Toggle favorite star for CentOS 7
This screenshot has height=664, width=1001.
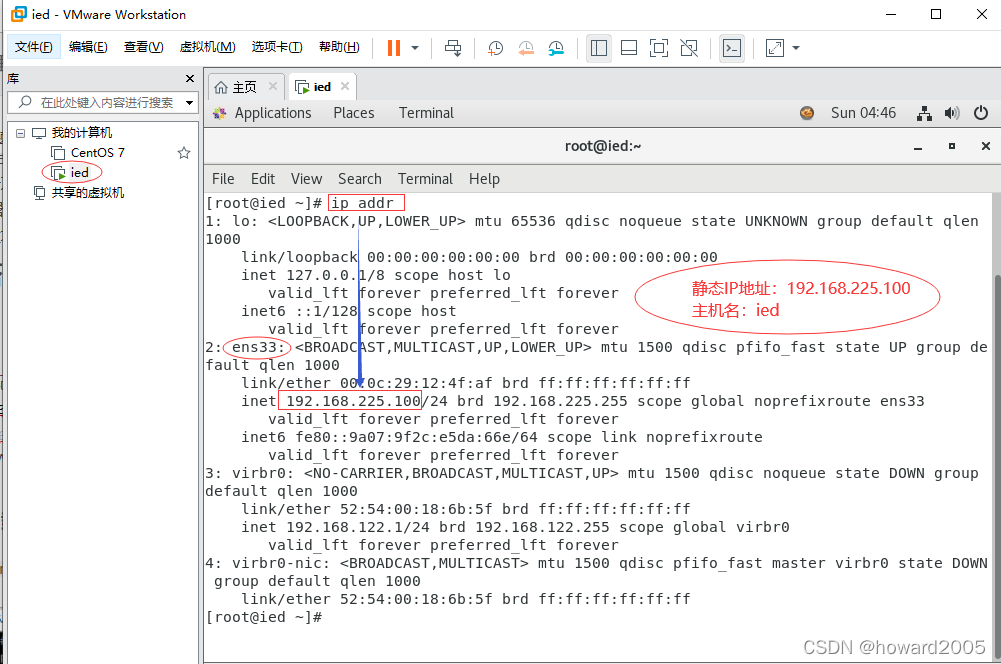[x=184, y=153]
